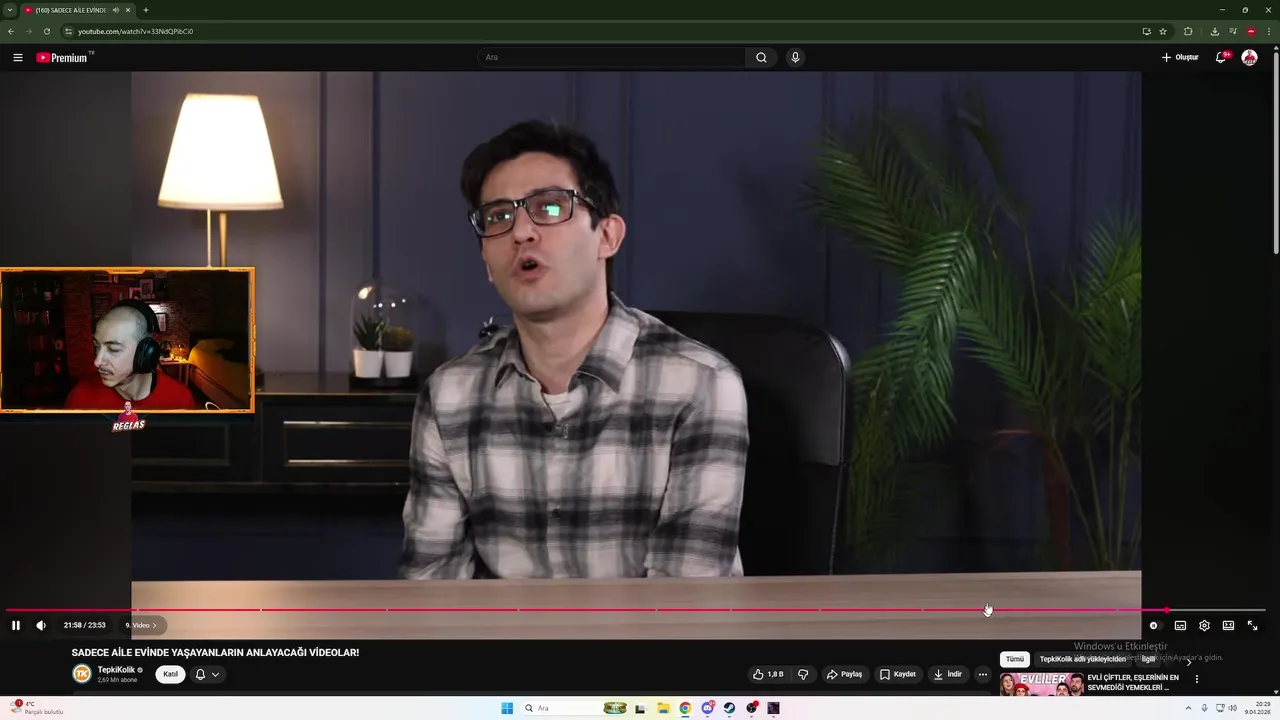Select the TepkiKolik adlı yükleyiciden chip
Viewport: 1280px width, 720px height.
(x=1082, y=659)
